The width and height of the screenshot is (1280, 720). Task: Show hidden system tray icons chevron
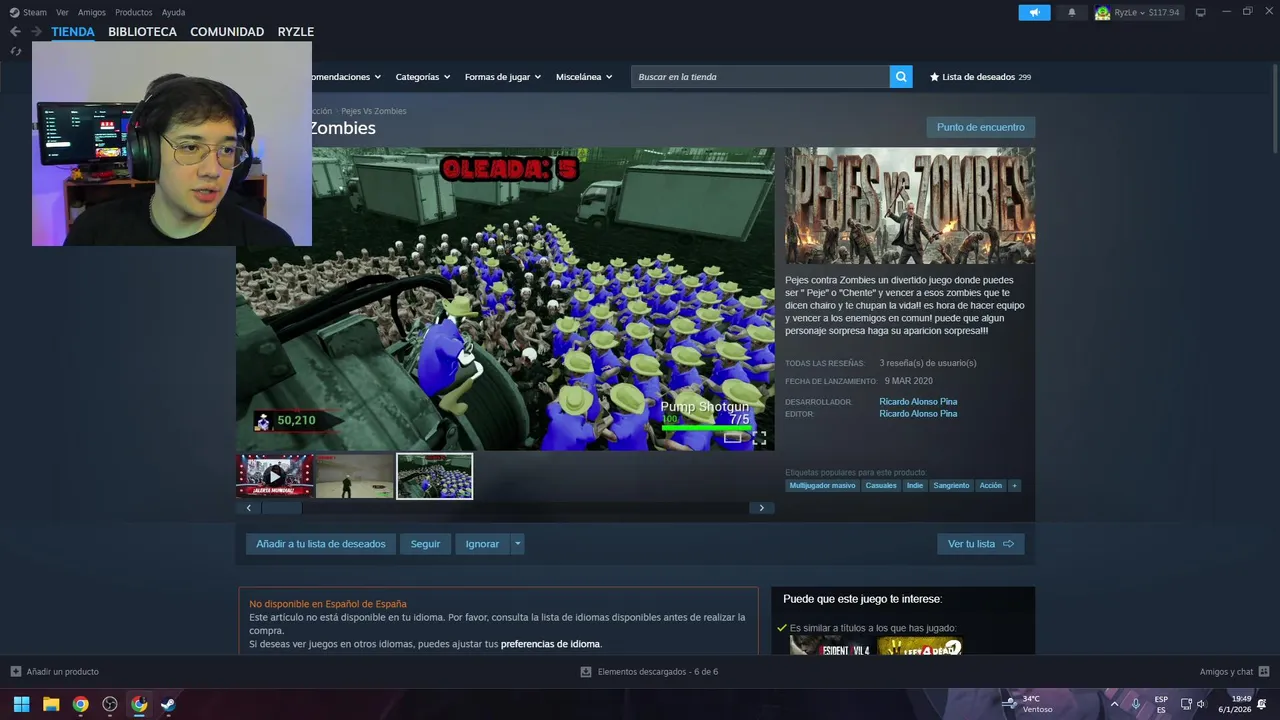point(1114,704)
